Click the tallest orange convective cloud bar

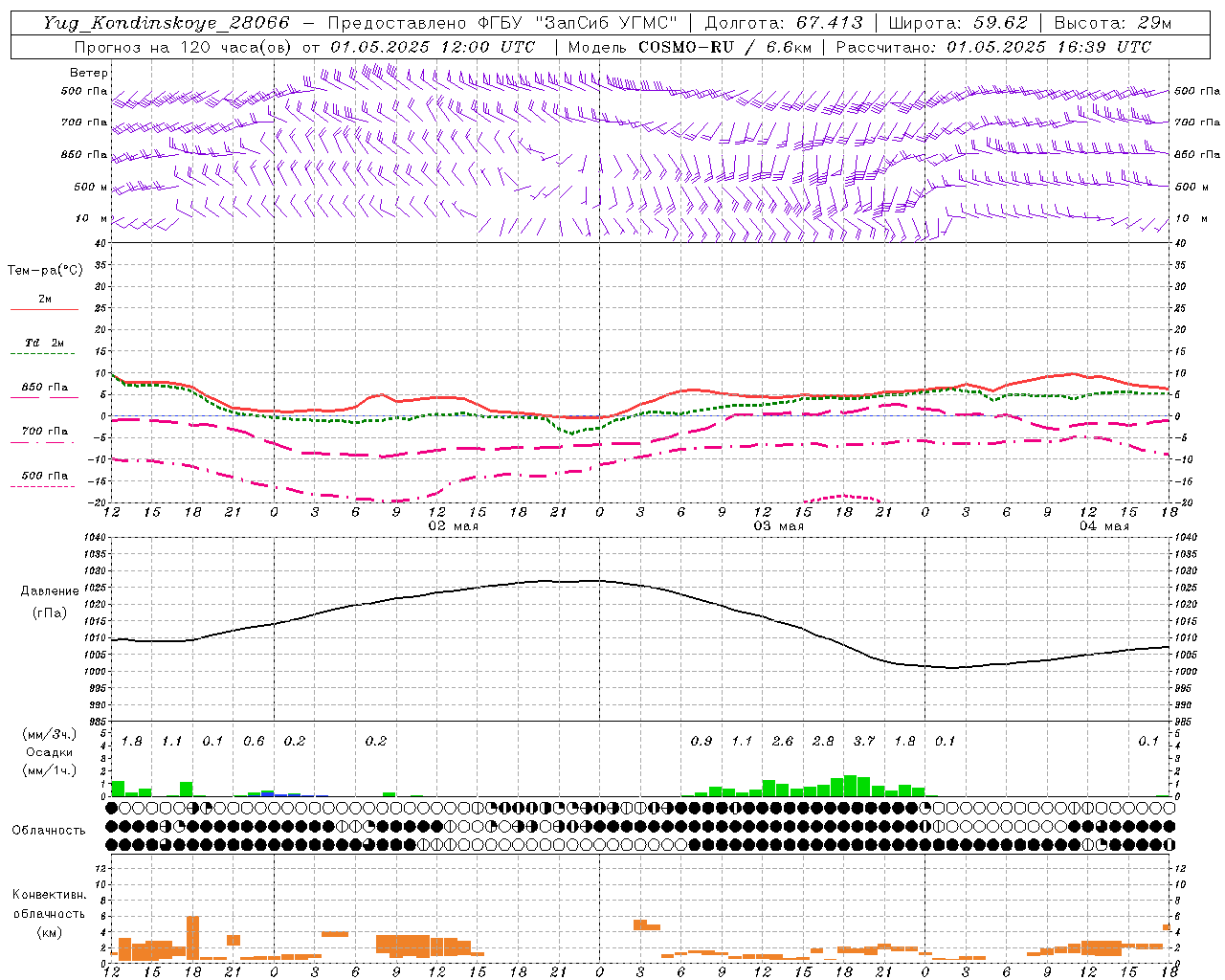click(192, 938)
